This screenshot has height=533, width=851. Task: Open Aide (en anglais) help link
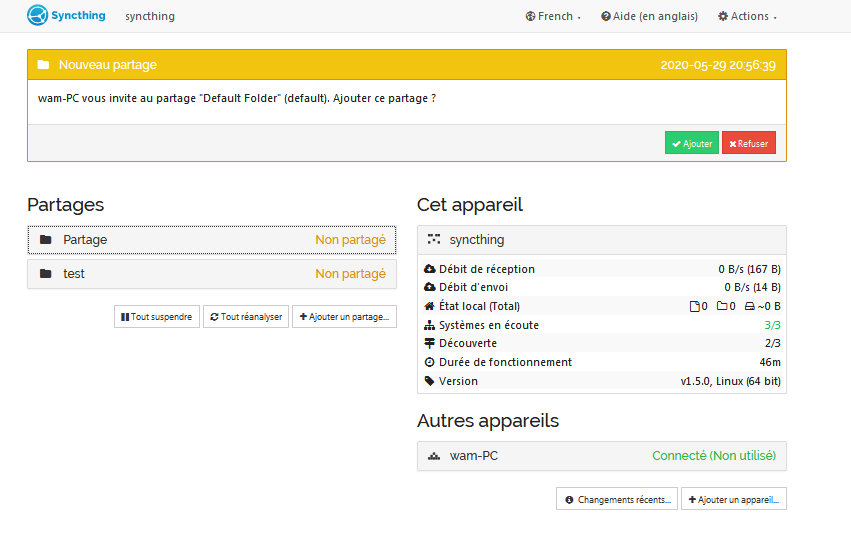[649, 16]
